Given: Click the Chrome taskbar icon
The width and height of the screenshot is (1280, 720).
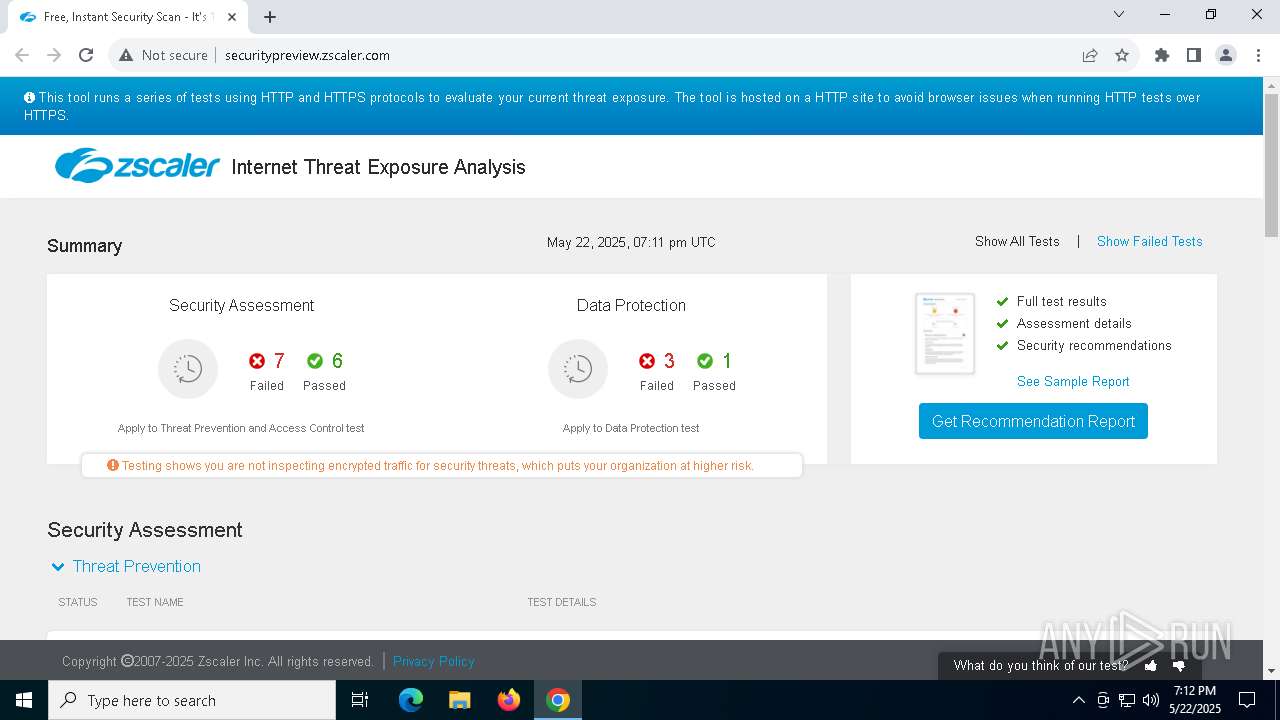Looking at the screenshot, I should [558, 700].
